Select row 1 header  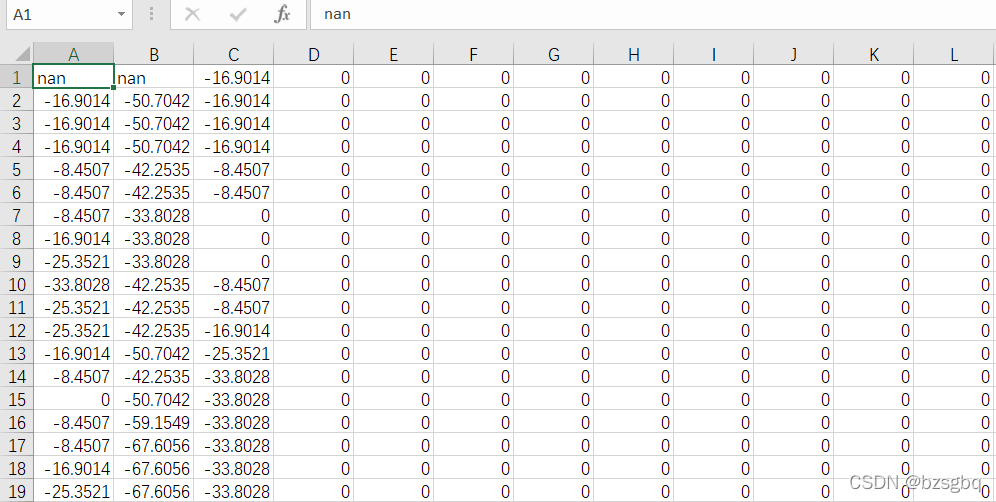click(x=17, y=77)
